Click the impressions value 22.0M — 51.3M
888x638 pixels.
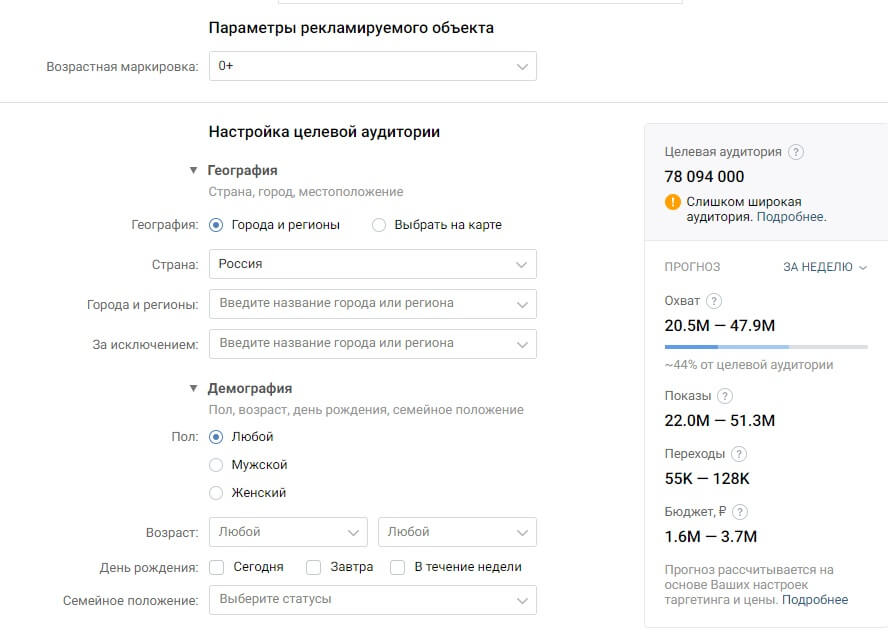pyautogui.click(x=720, y=421)
